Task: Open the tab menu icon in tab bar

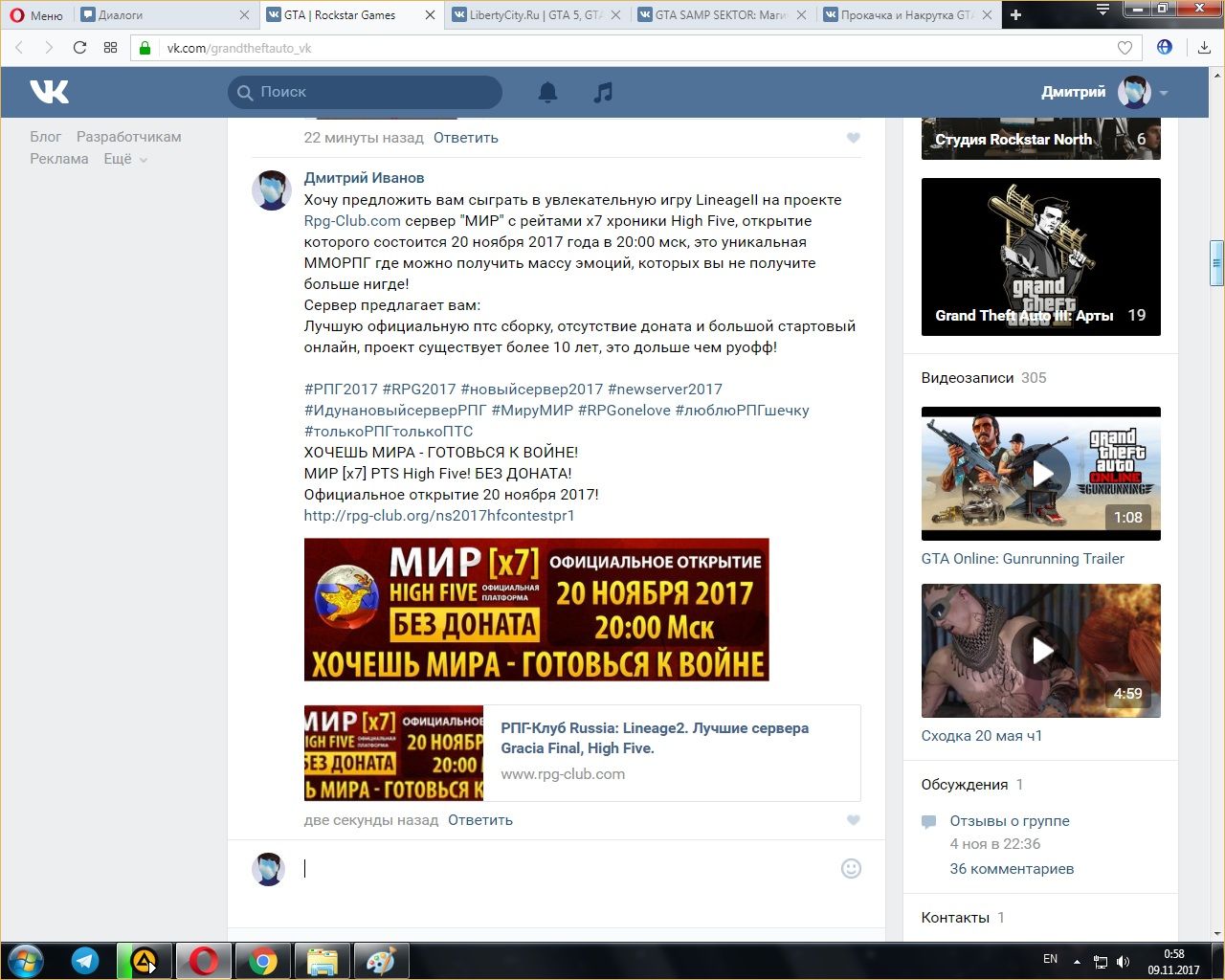Action: coord(1103,10)
